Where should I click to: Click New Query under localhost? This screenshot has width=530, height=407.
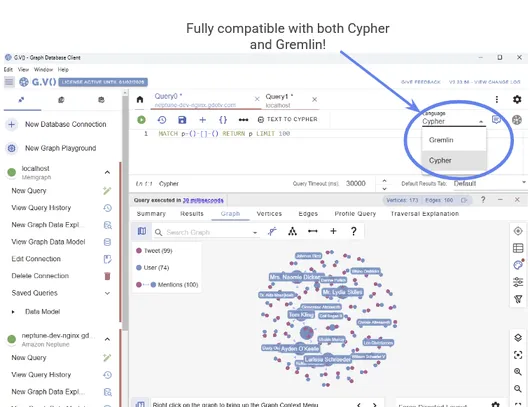tap(29, 191)
